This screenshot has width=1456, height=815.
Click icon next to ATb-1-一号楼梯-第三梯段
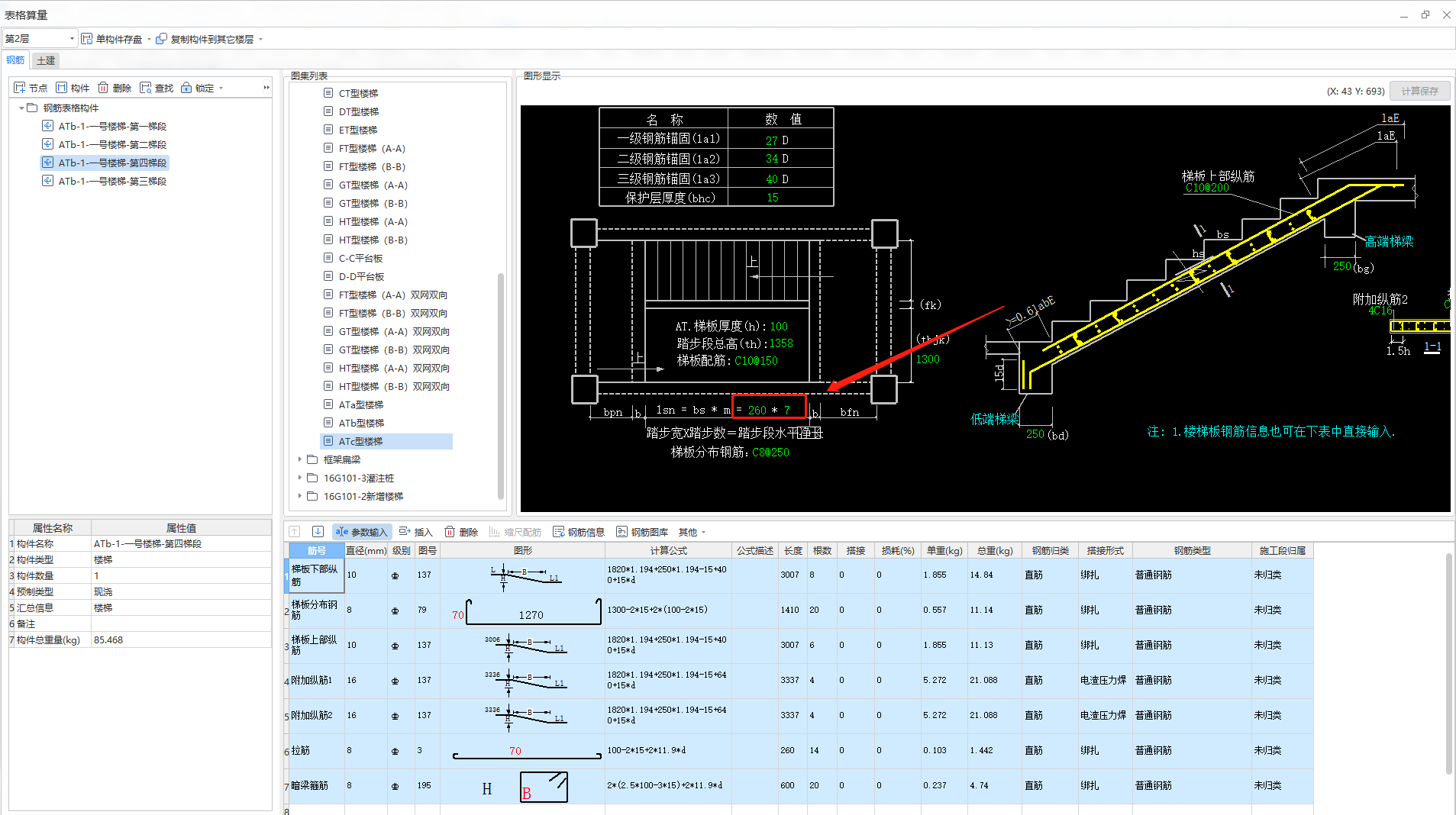pyautogui.click(x=47, y=181)
